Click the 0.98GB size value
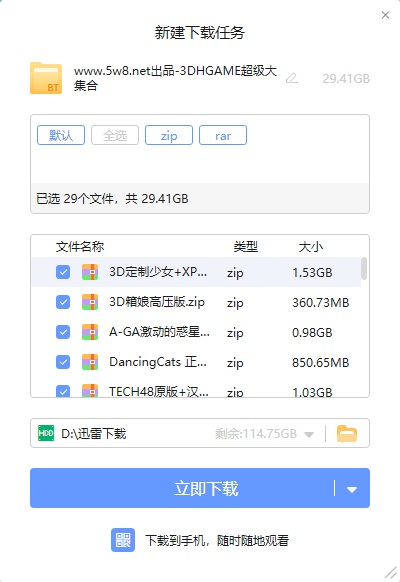400x582 pixels. (312, 333)
